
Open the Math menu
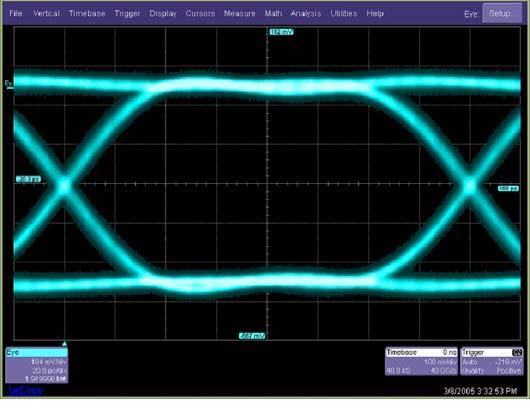point(273,14)
